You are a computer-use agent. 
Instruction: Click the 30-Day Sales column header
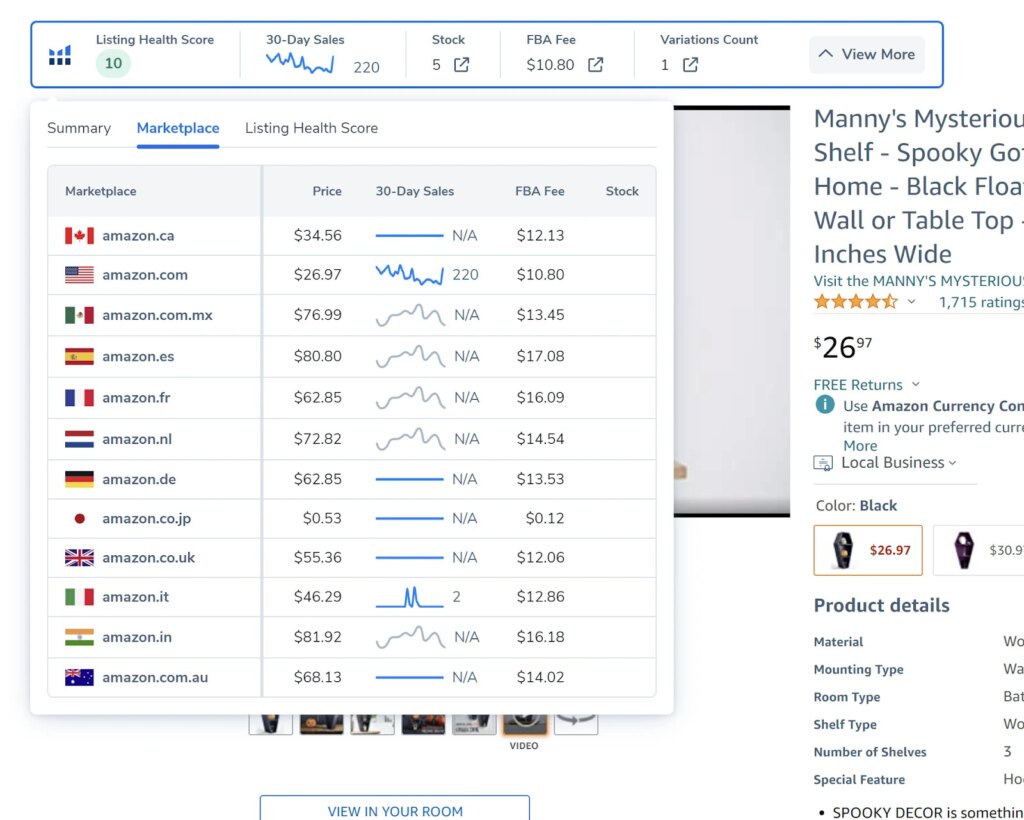[x=415, y=191]
